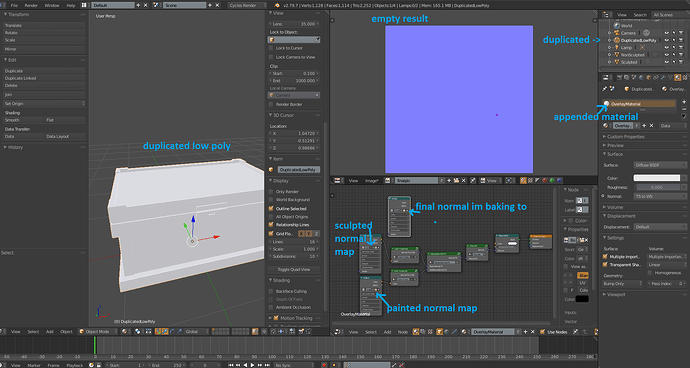Open the Displacement Default dropdown
Viewport: 690px width, 368px height.
(660, 227)
